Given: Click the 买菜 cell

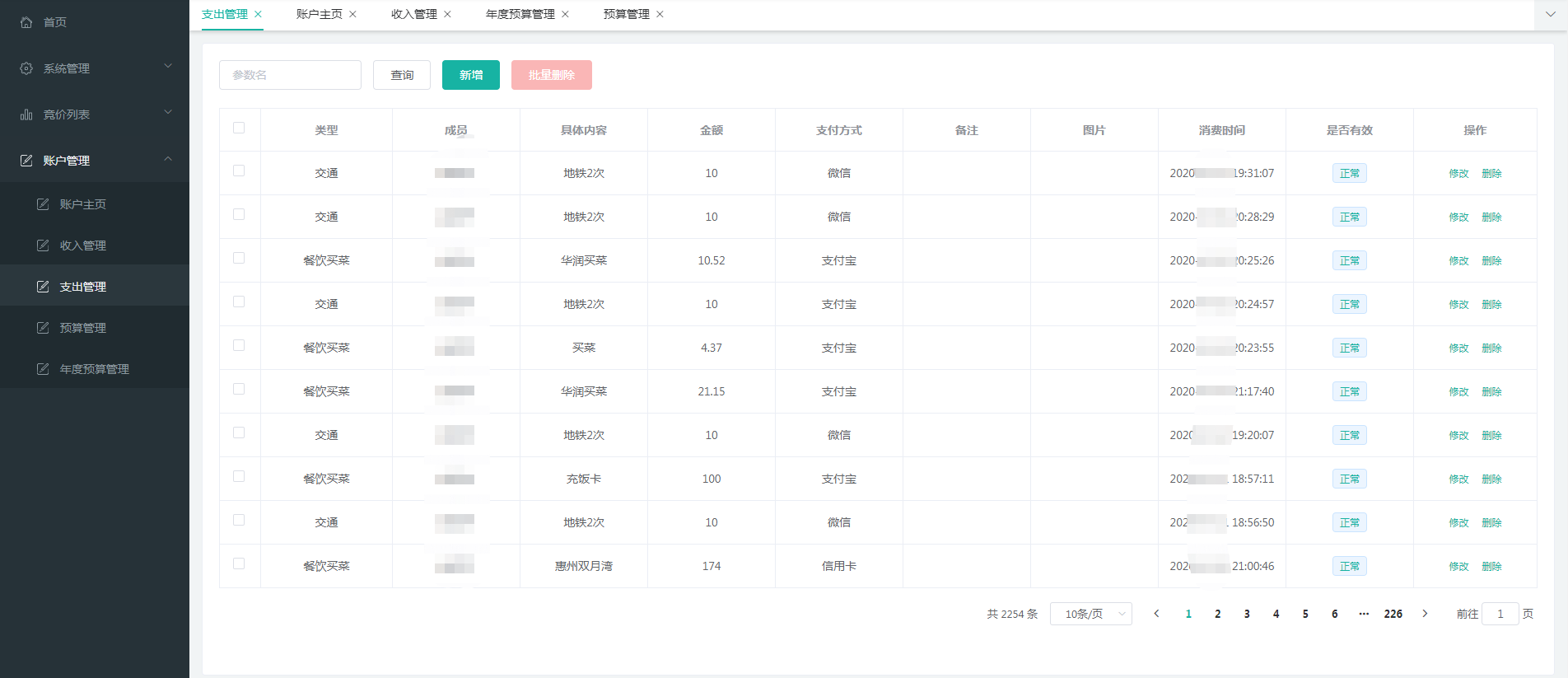Looking at the screenshot, I should tap(584, 348).
